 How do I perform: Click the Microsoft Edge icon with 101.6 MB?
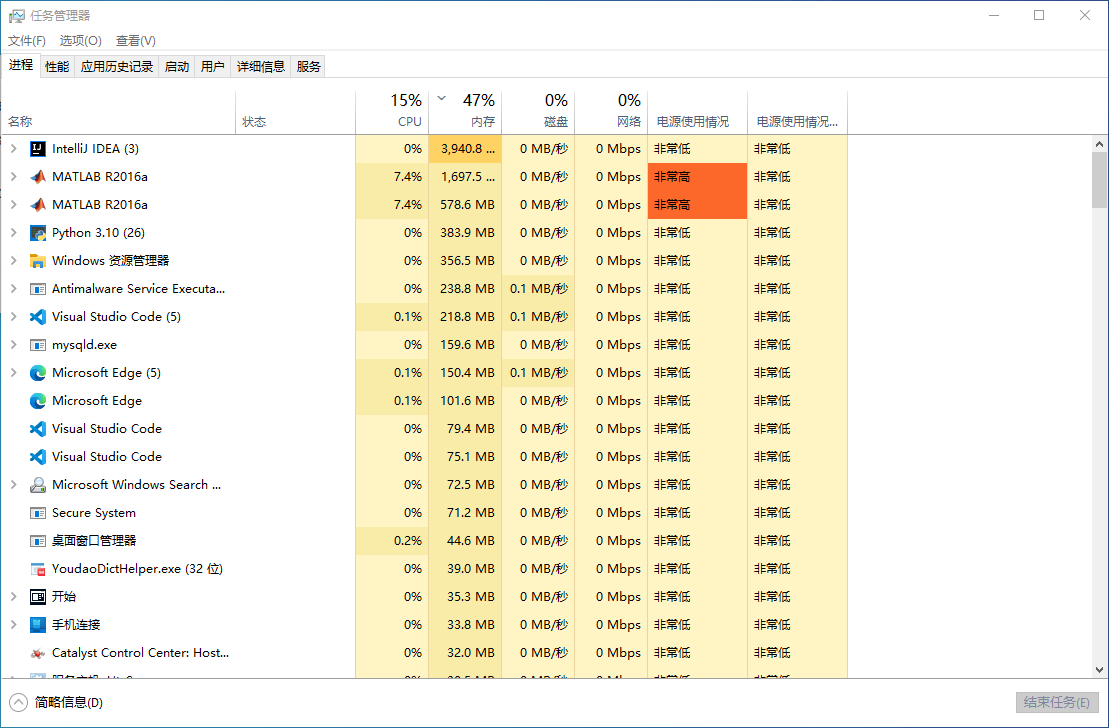coord(37,400)
